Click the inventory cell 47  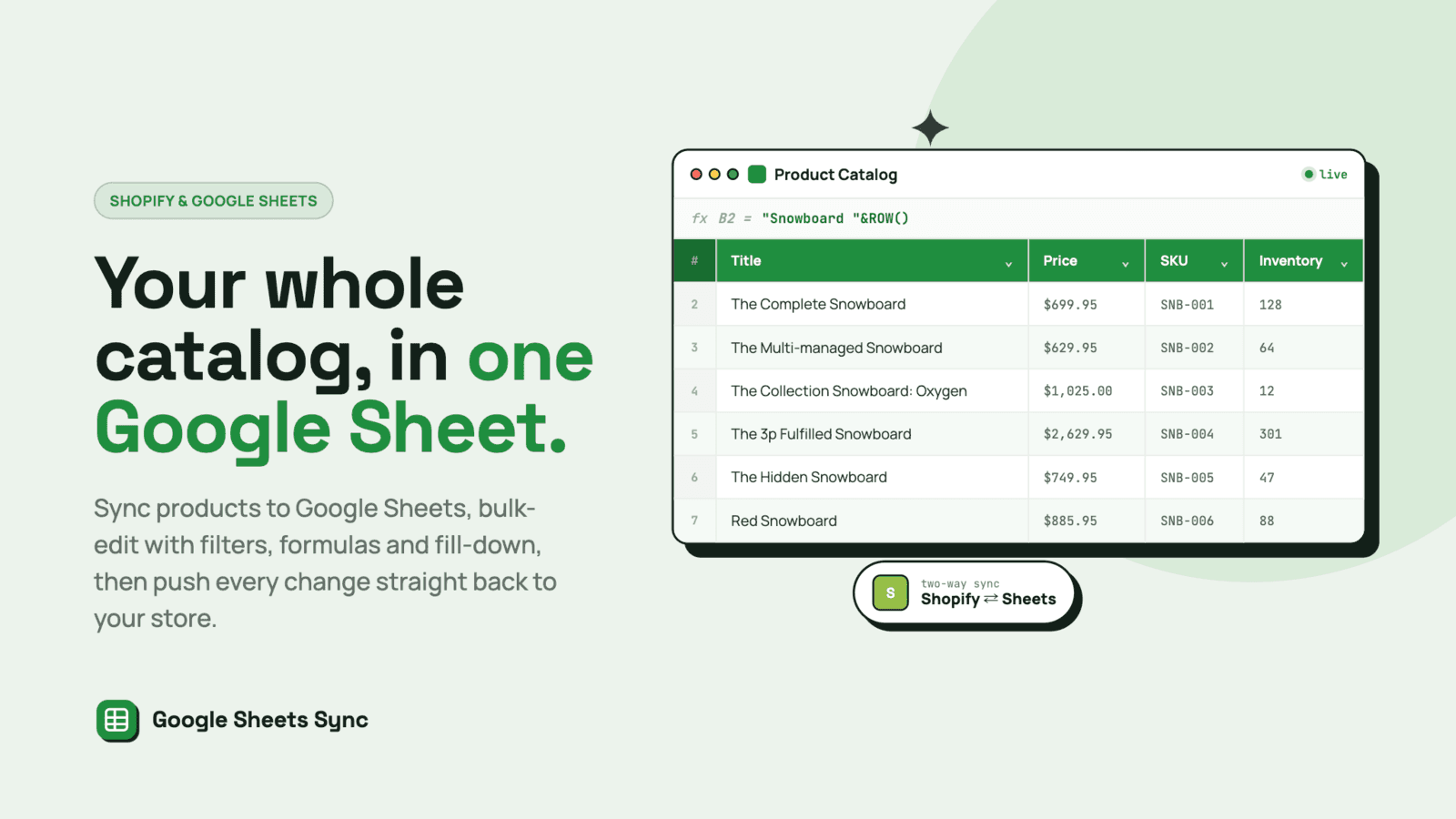pyautogui.click(x=1304, y=477)
